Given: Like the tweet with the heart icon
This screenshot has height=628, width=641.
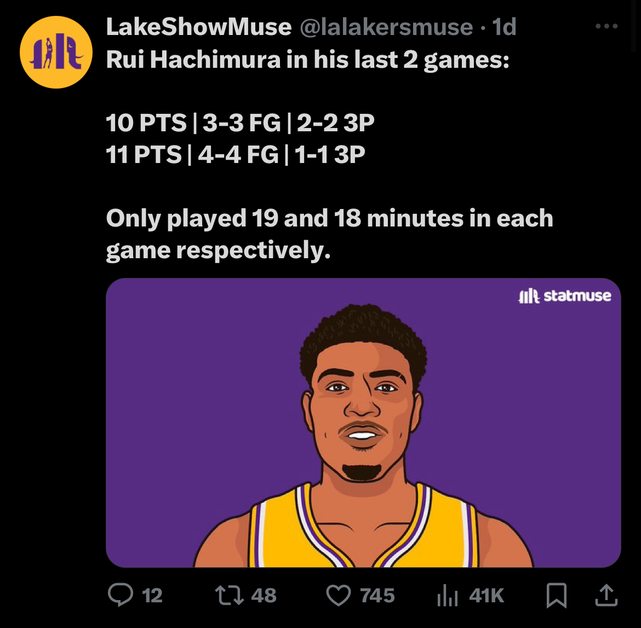Looking at the screenshot, I should 340,595.
